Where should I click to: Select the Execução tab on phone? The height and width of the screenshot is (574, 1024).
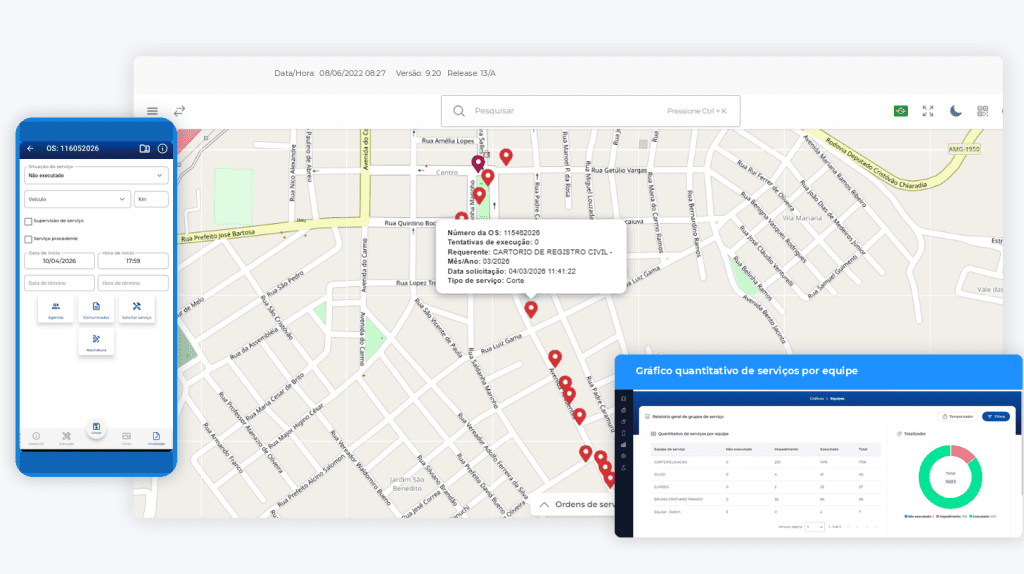pyautogui.click(x=66, y=438)
